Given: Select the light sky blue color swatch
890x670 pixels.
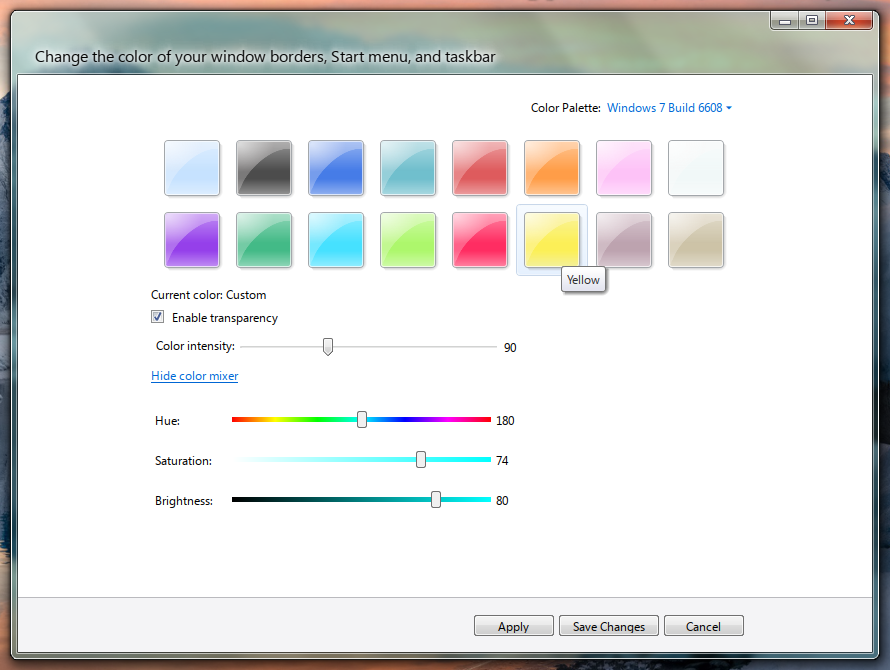Looking at the screenshot, I should [192, 168].
